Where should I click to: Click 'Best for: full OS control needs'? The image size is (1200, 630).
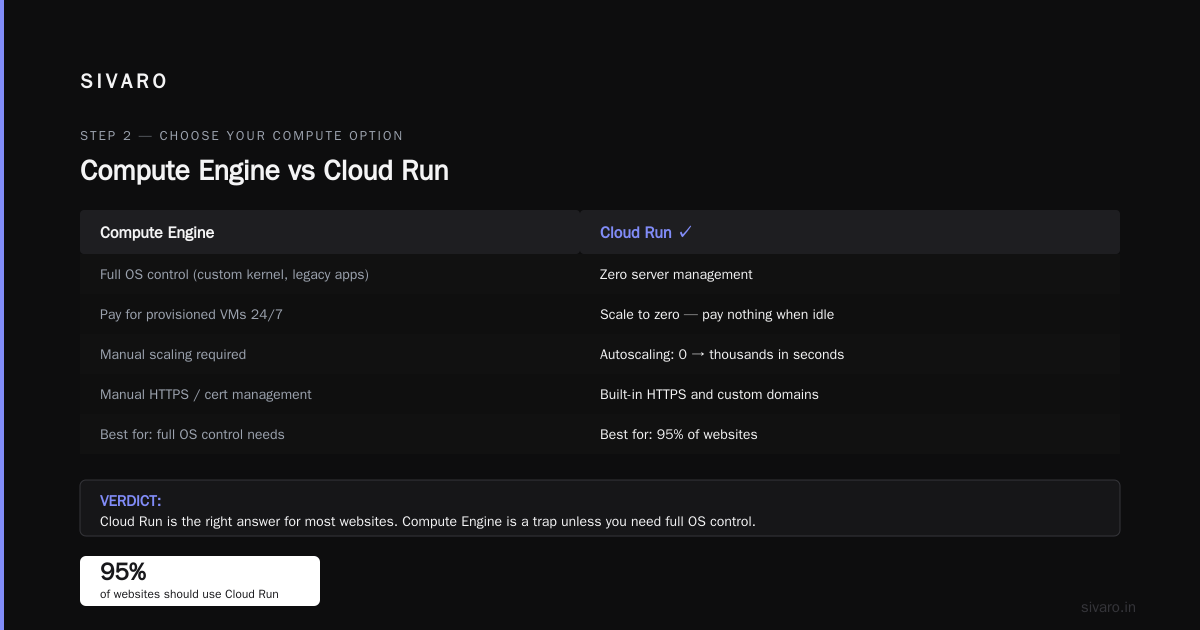[192, 434]
